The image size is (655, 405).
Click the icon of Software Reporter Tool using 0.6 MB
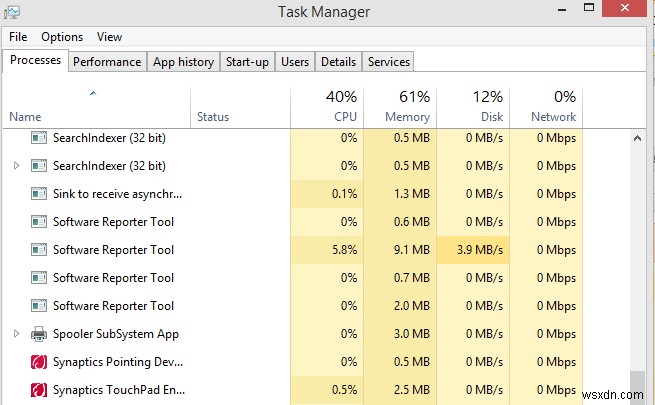click(x=39, y=222)
